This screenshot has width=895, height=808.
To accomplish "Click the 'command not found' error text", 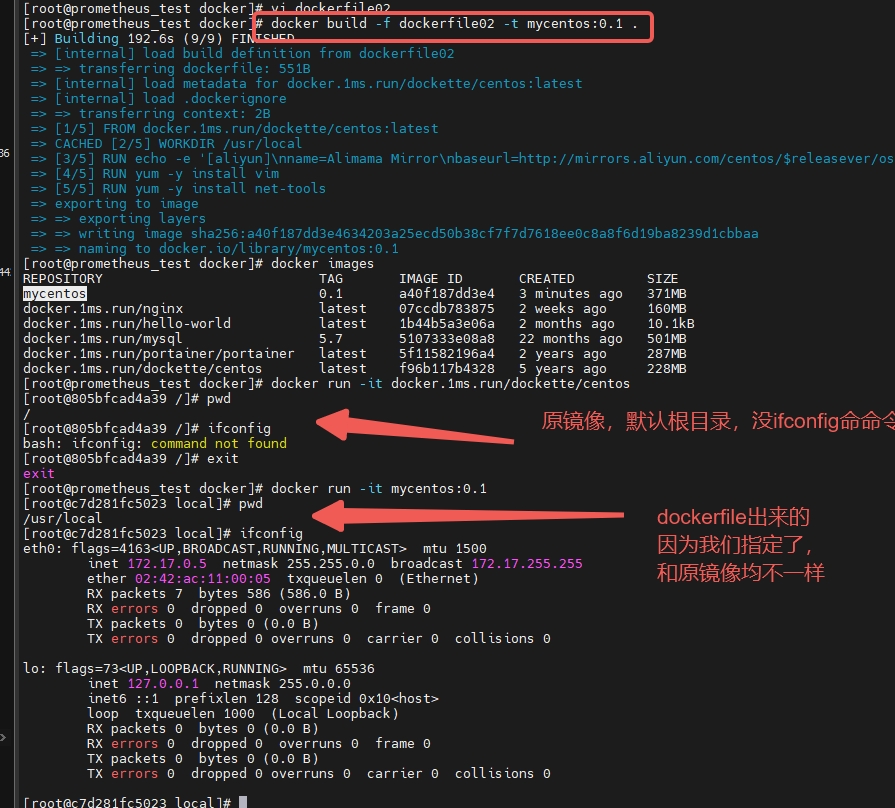I will coord(219,443).
